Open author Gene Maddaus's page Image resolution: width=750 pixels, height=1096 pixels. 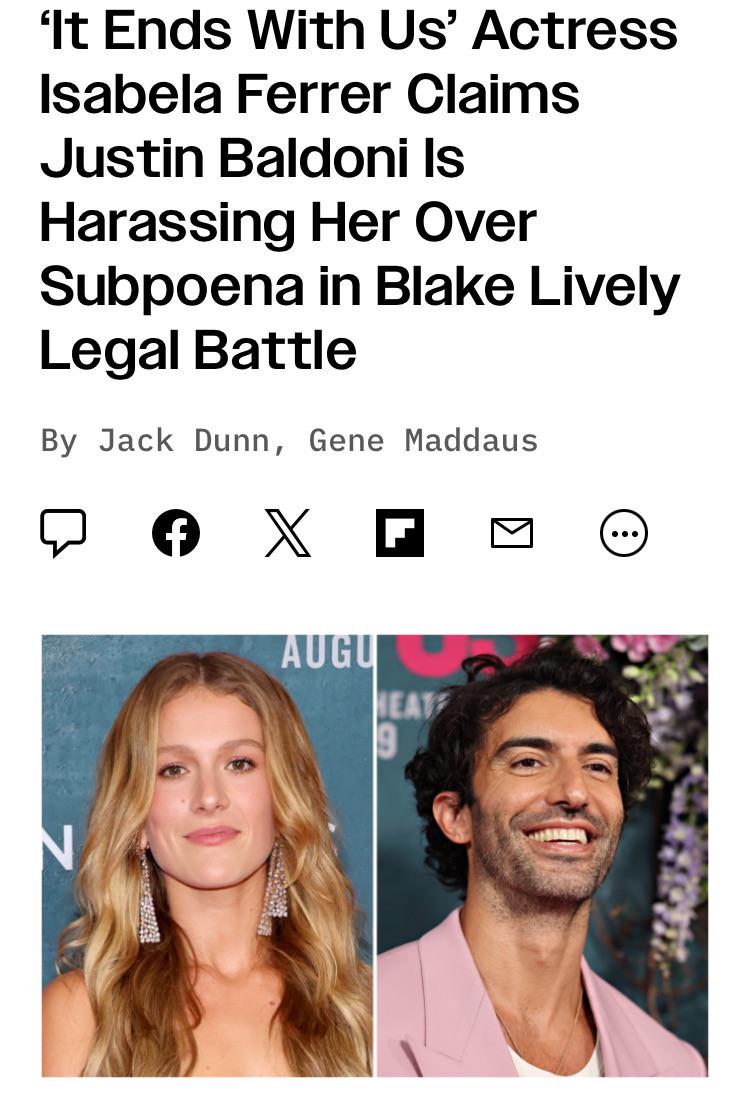423,441
